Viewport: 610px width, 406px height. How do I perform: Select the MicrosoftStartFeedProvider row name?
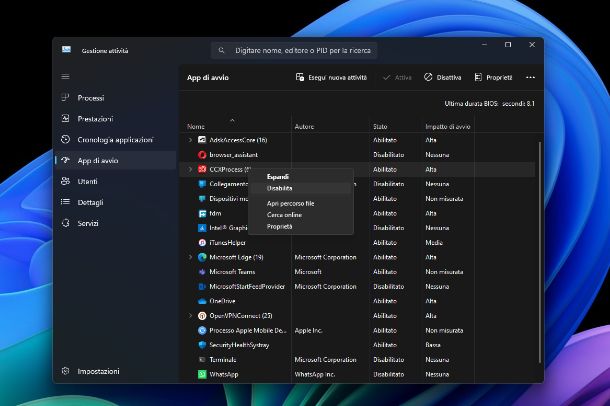point(247,287)
